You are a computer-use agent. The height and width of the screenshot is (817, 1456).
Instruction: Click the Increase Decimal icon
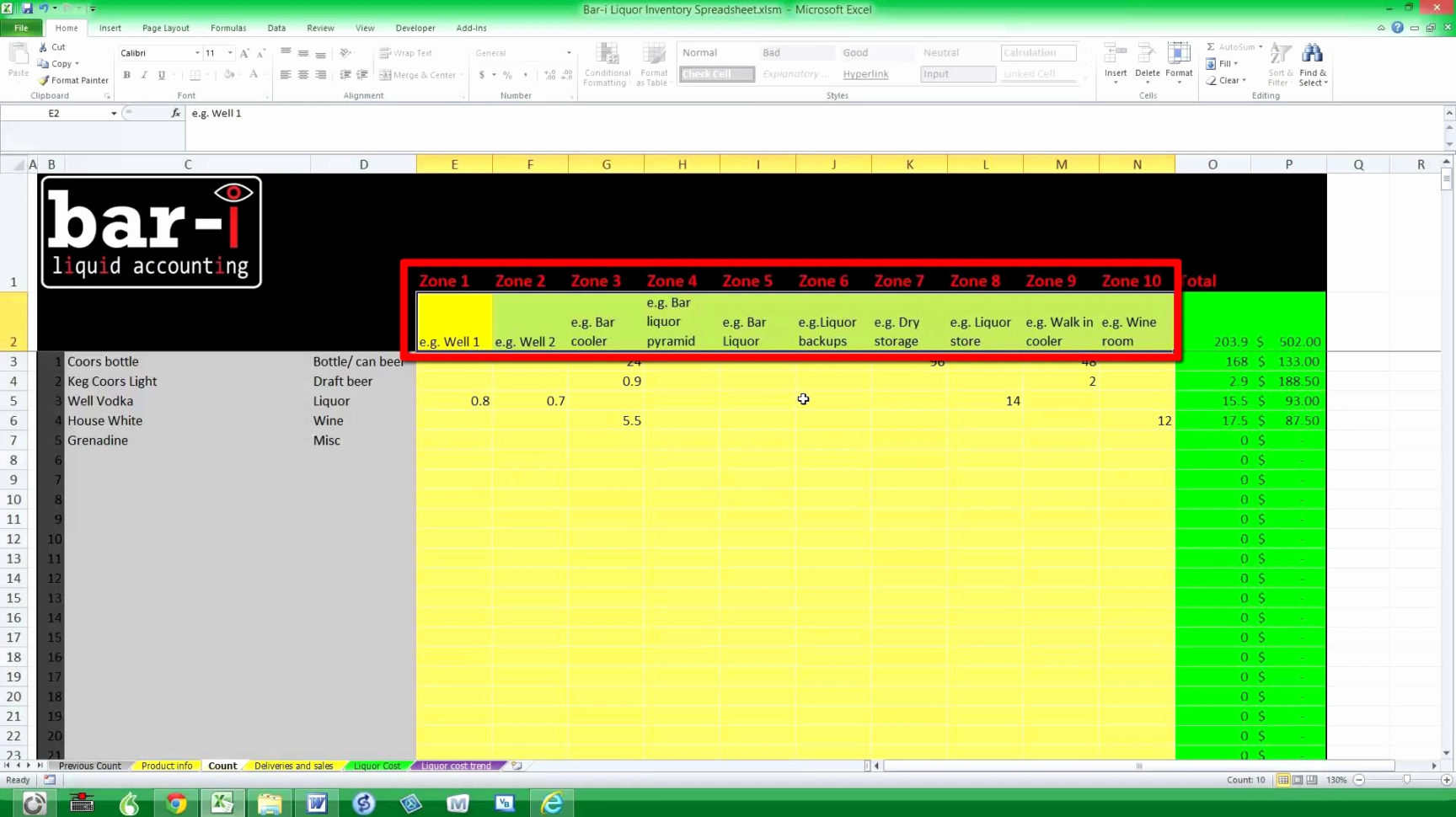(x=549, y=74)
